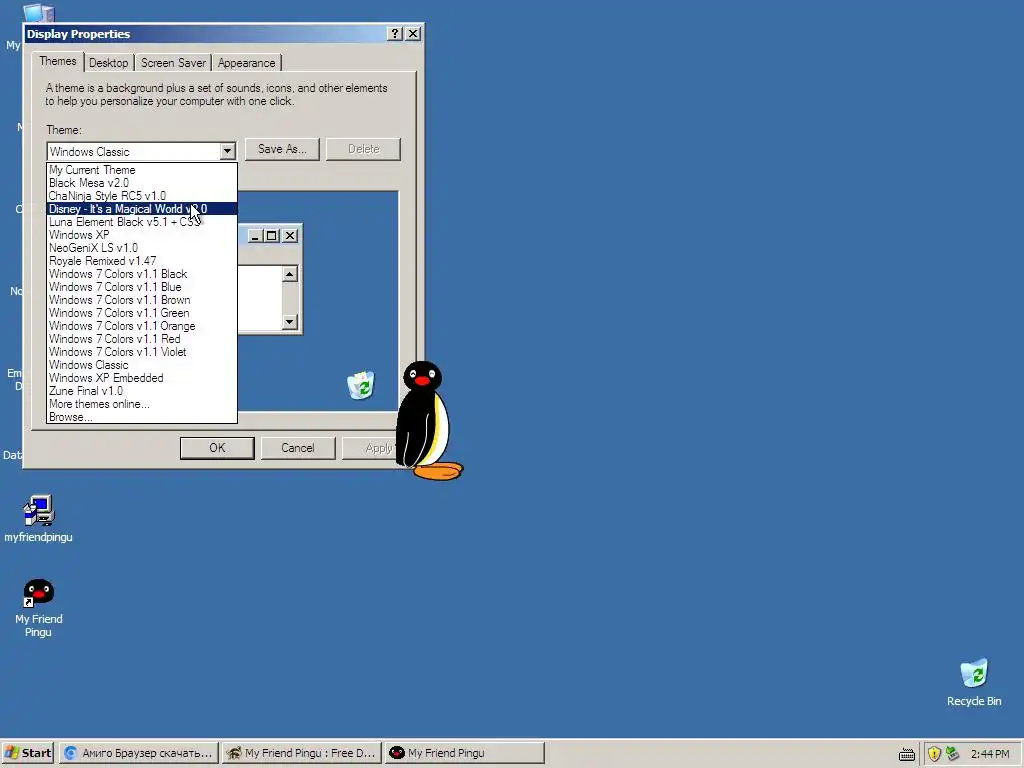The height and width of the screenshot is (768, 1024).
Task: Select Windows XP theme option
Action: click(x=142, y=235)
